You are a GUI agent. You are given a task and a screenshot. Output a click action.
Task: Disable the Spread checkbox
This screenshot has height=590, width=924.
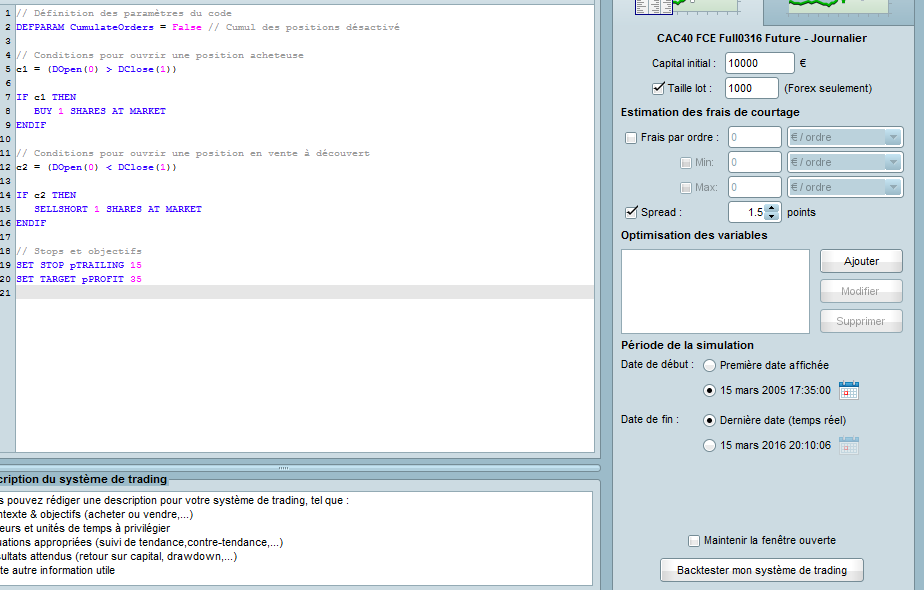pos(631,212)
